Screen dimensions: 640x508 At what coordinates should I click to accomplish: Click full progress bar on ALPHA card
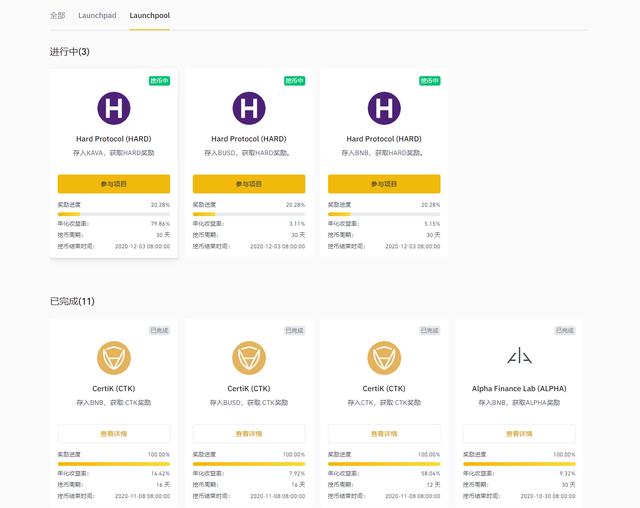(519, 464)
